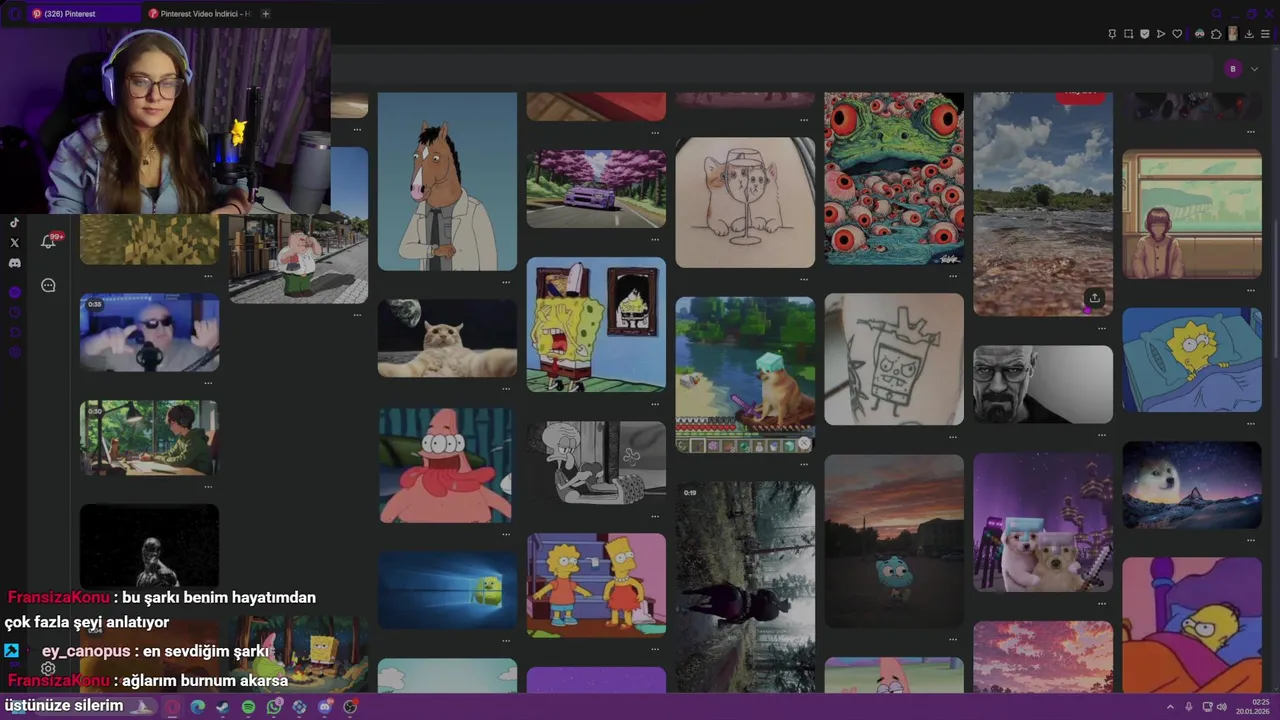Open the Minecraft doge by lake pin
Viewport: 1280px width, 720px height.
pyautogui.click(x=745, y=375)
